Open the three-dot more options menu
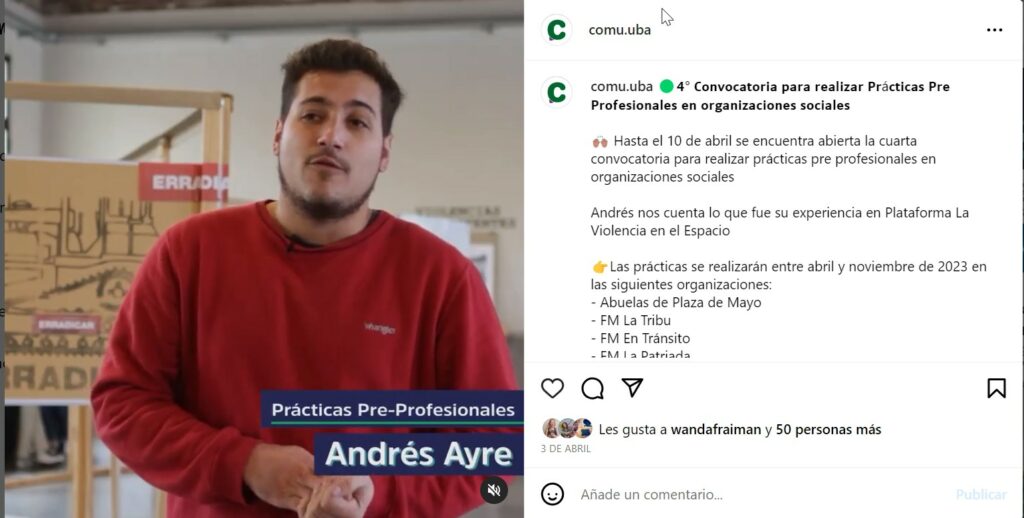The width and height of the screenshot is (1024, 518). (995, 30)
